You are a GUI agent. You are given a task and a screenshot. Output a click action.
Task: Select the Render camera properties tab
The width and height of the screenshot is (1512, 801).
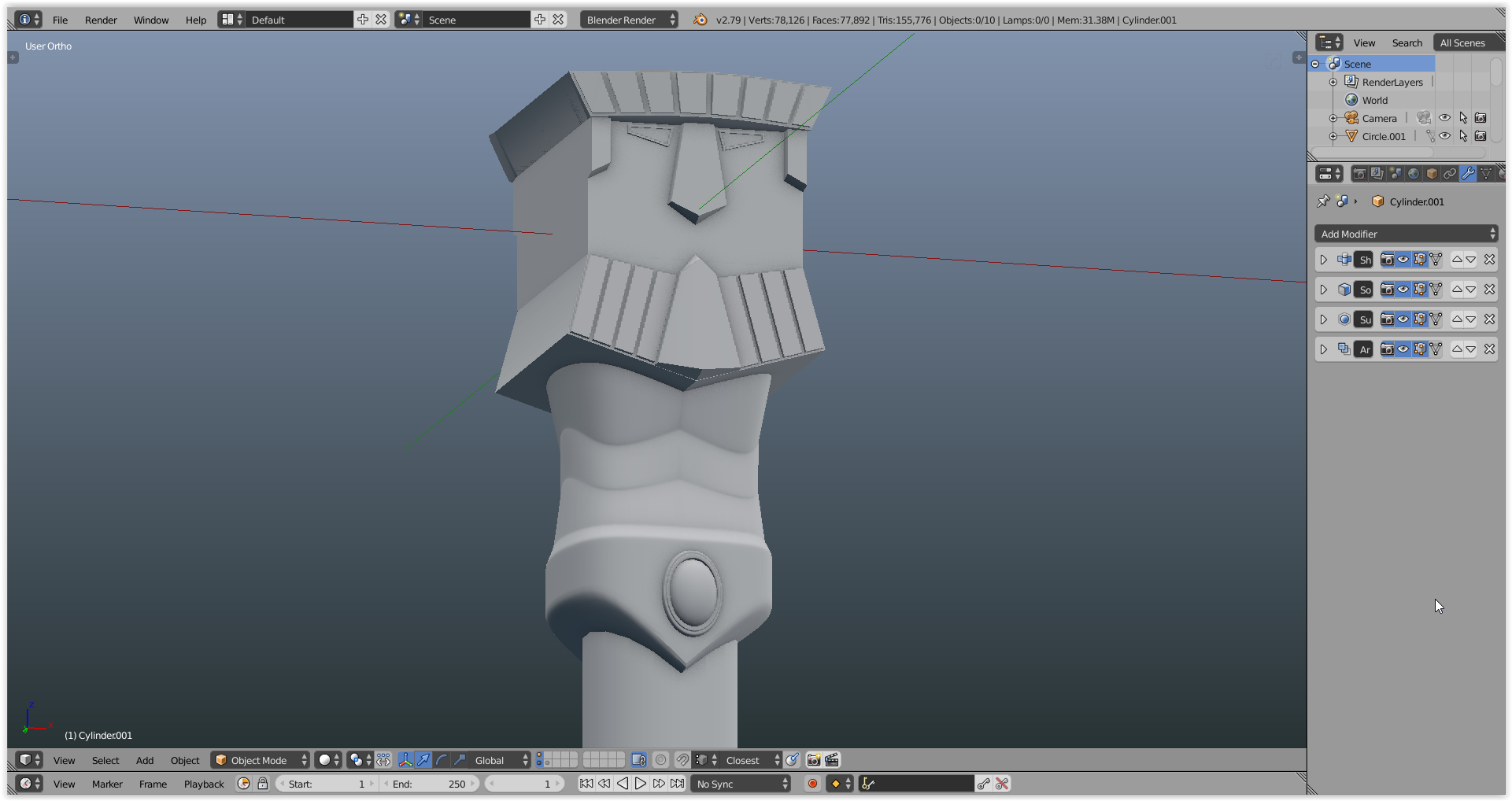(x=1359, y=174)
